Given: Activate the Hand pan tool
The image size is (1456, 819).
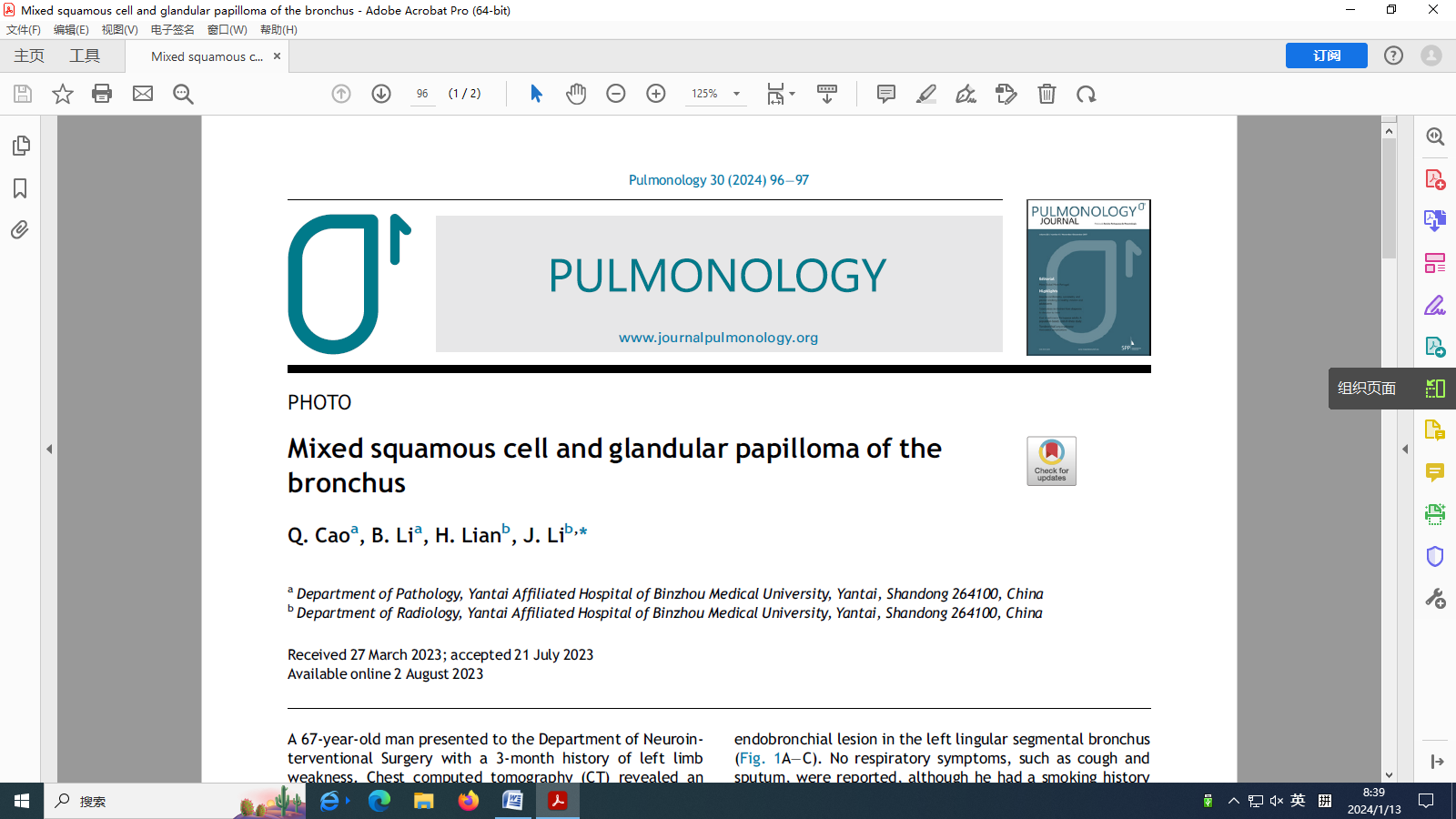Looking at the screenshot, I should coord(576,94).
